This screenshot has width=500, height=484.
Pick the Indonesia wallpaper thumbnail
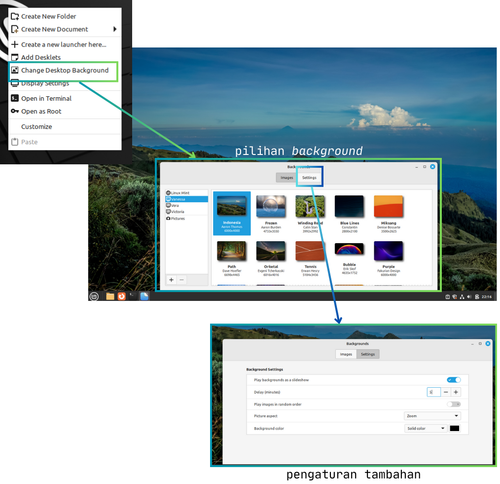click(232, 213)
